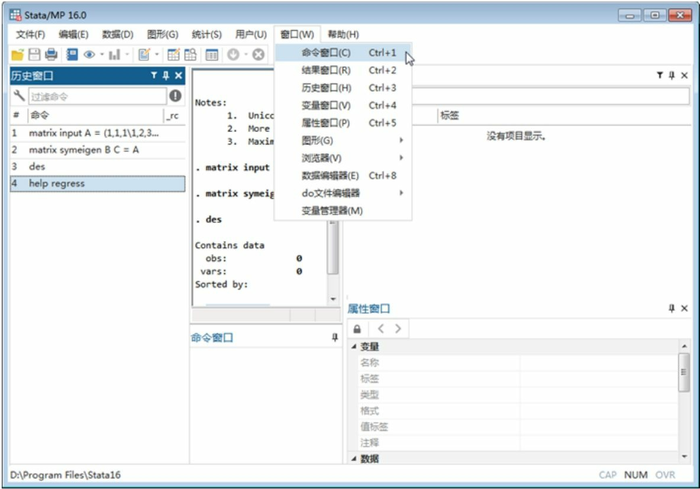Open the 数据(D) menu

[117, 34]
